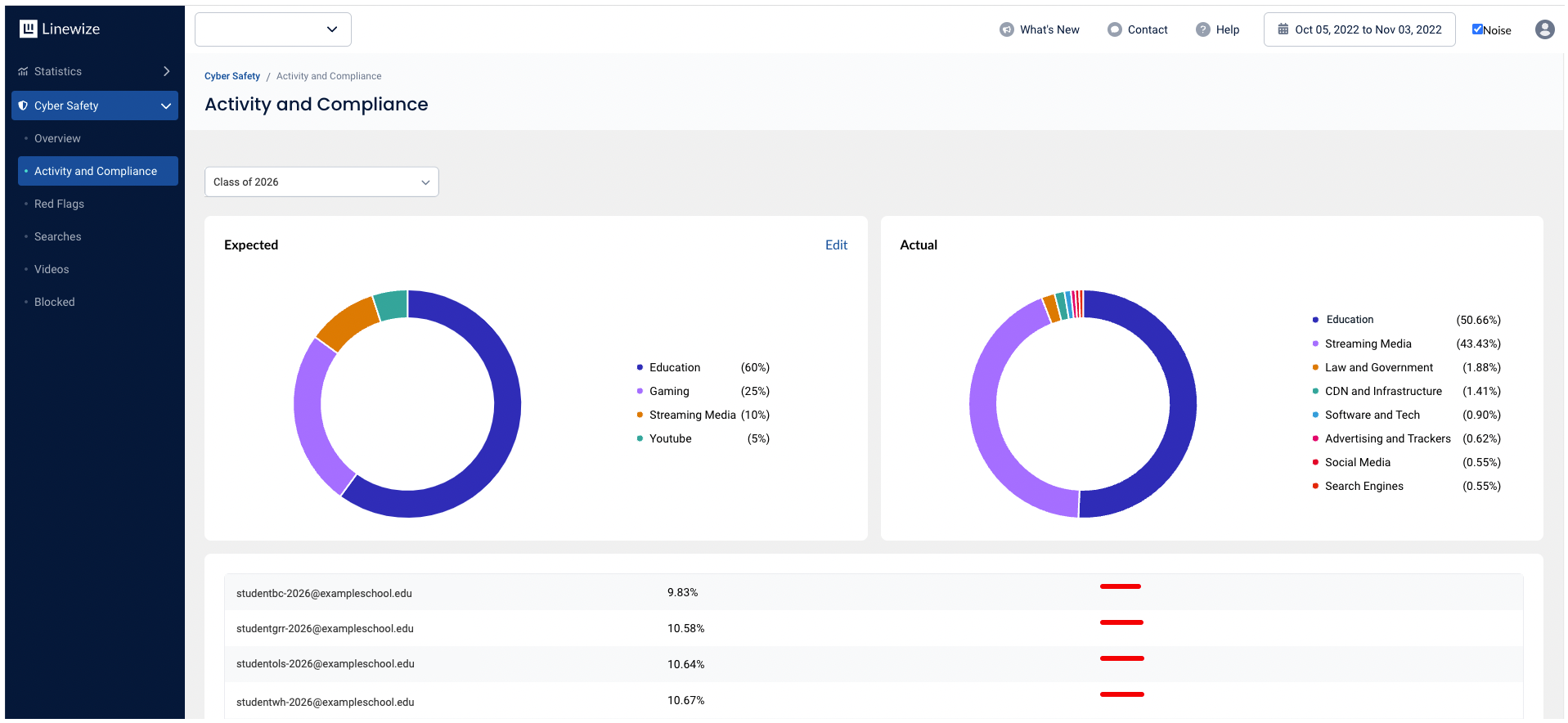
Task: Click the What's New megaphone icon
Action: click(x=1006, y=29)
